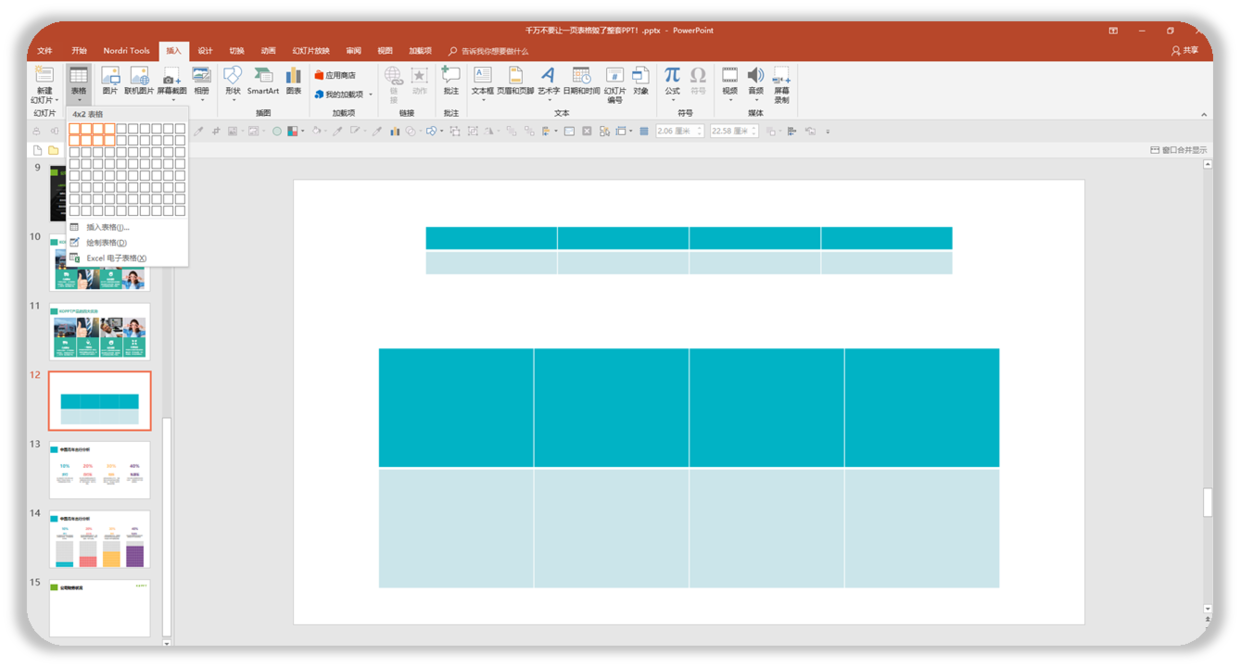This screenshot has width=1240, height=667.
Task: Select slide 12 thumbnail
Action: [x=99, y=401]
